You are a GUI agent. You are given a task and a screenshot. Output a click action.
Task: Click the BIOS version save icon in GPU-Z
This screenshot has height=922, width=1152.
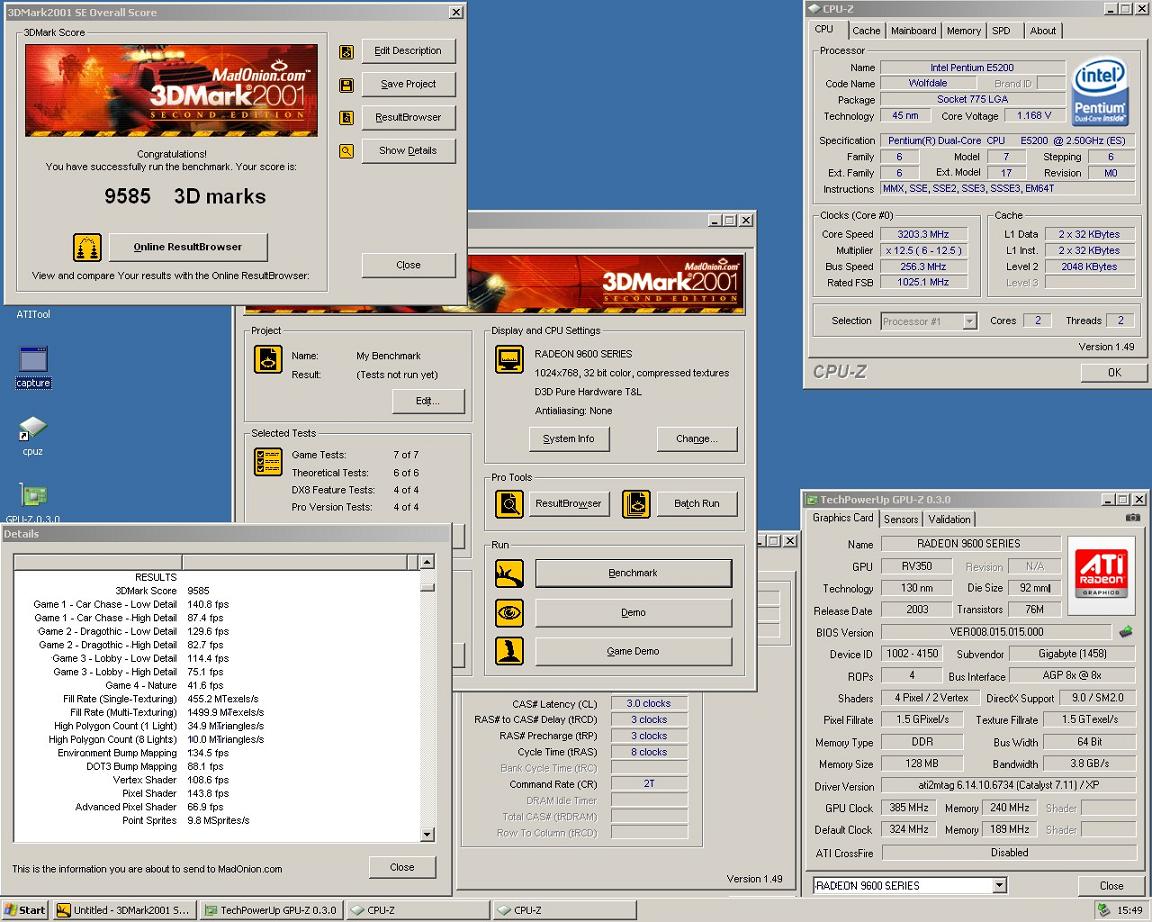(1126, 632)
